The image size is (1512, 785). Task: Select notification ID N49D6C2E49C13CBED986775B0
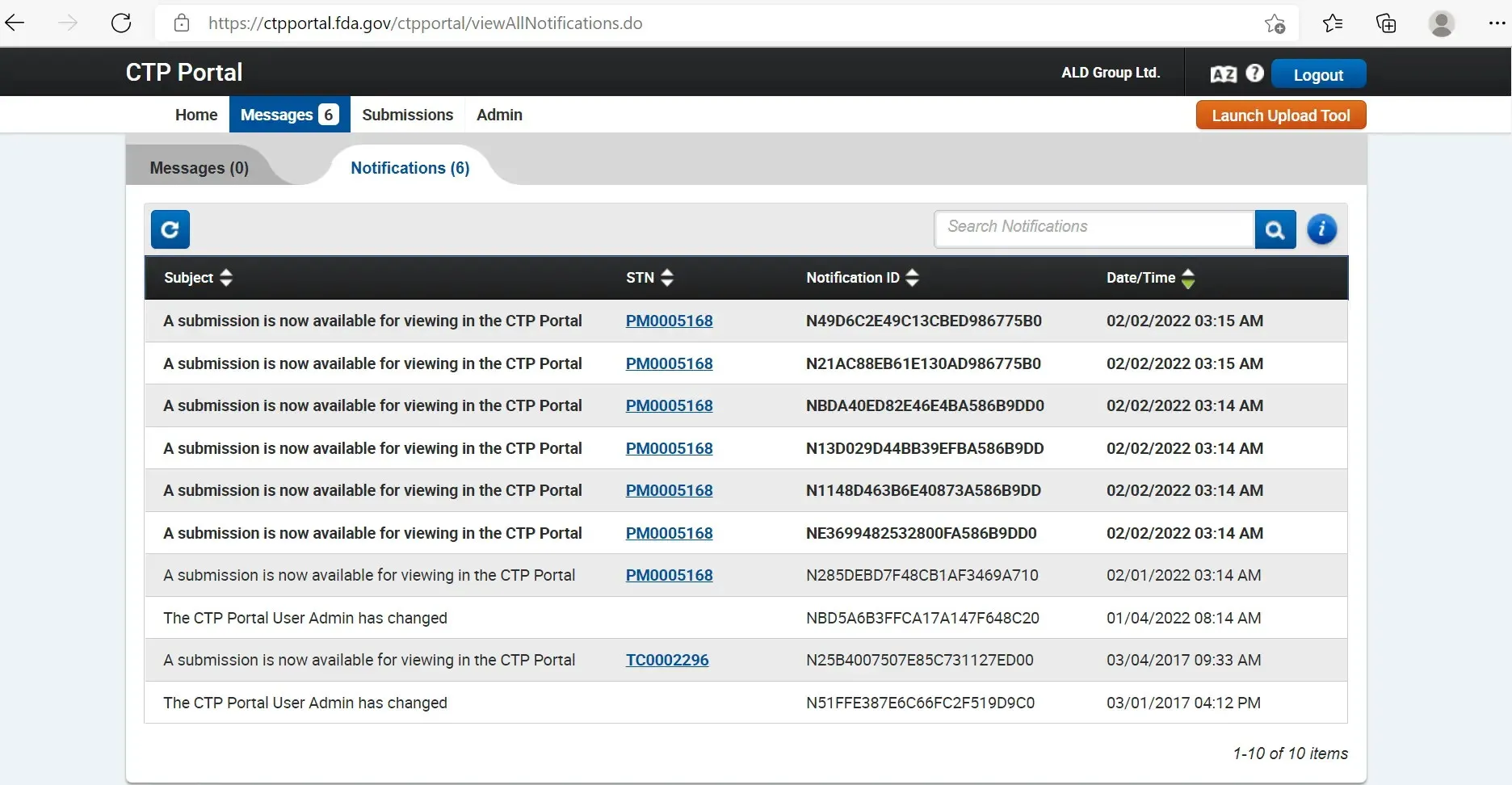click(x=924, y=321)
